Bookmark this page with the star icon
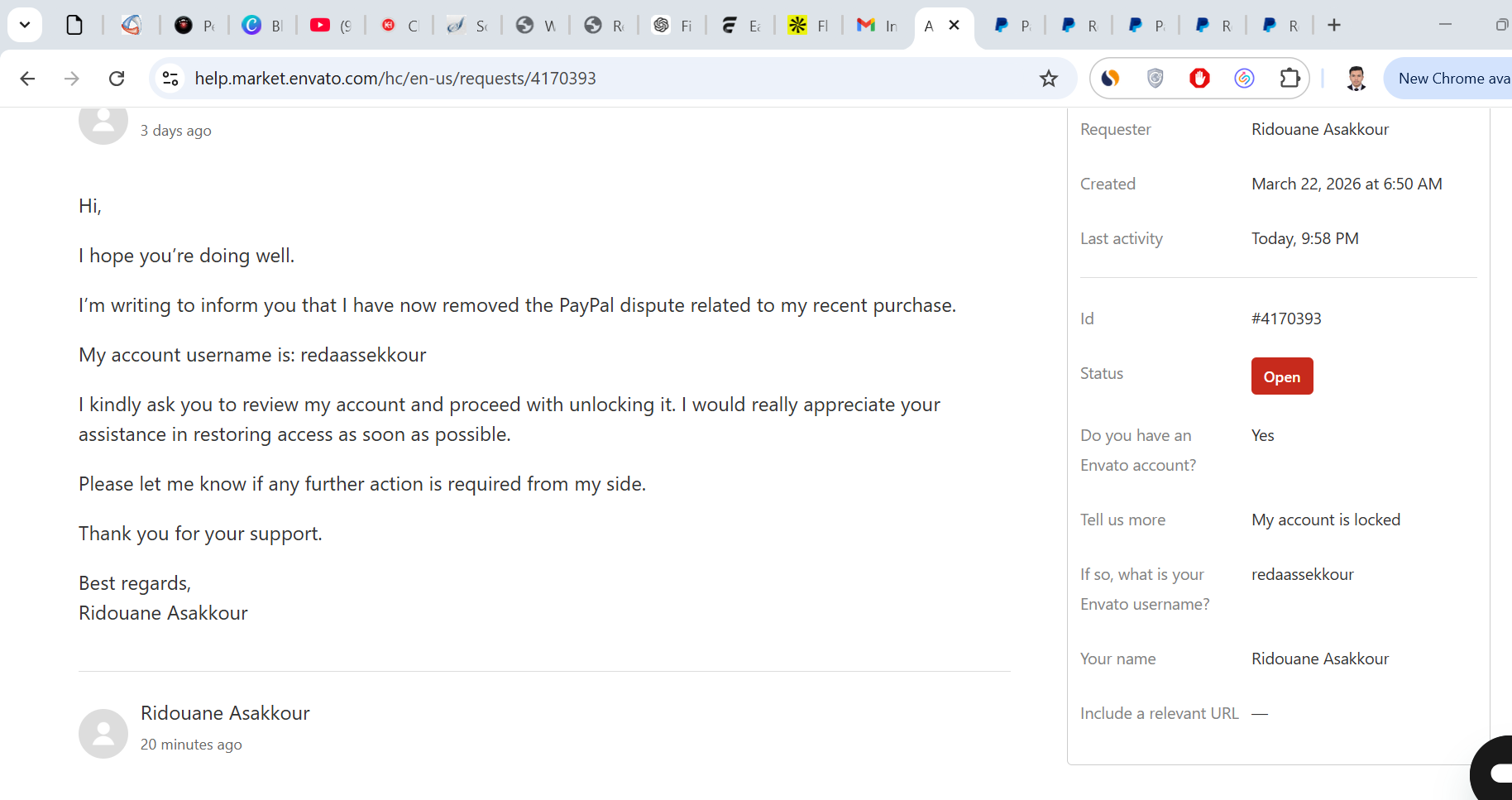1512x800 pixels. coord(1049,79)
